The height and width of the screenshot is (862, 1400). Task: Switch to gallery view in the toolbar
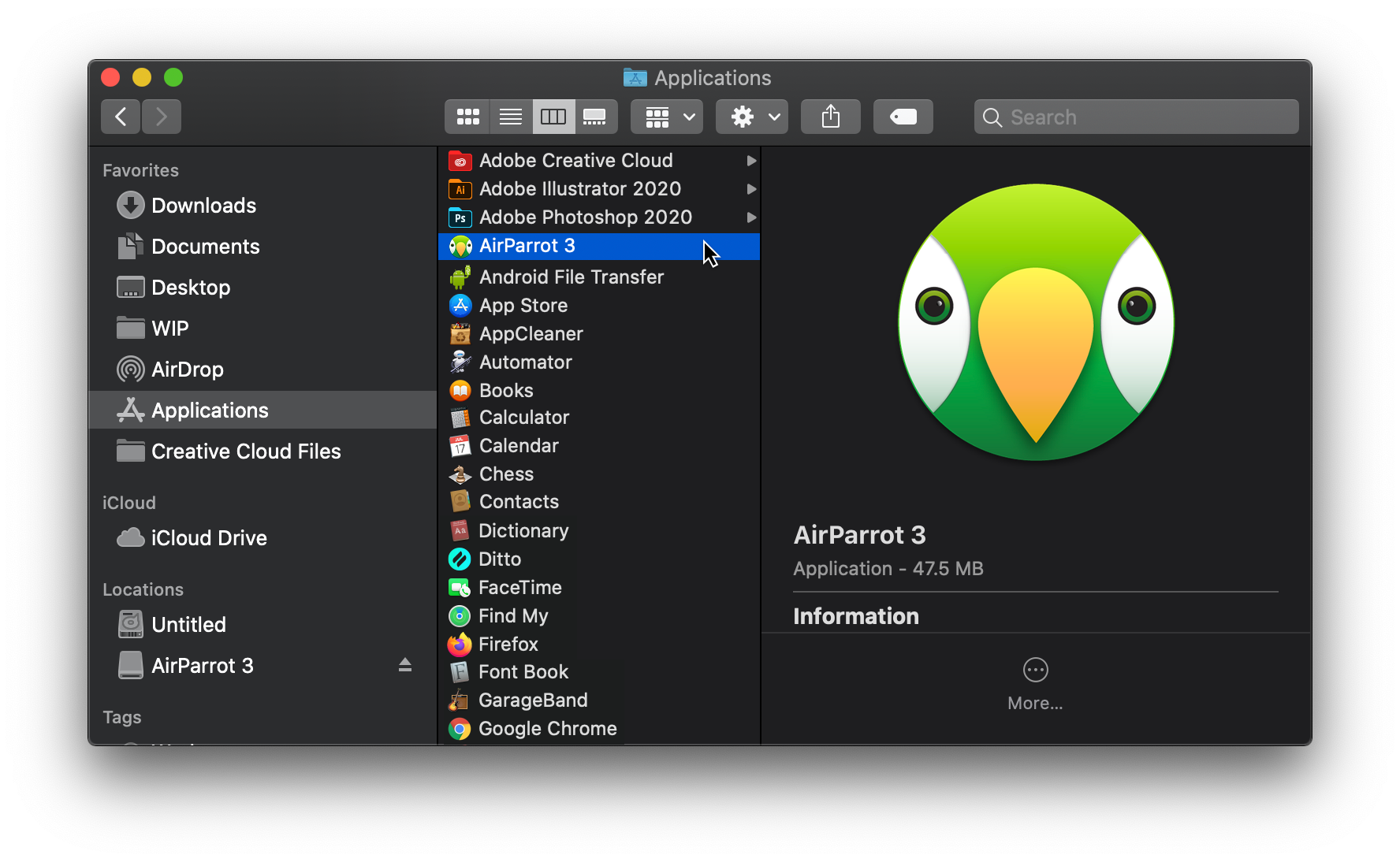596,116
